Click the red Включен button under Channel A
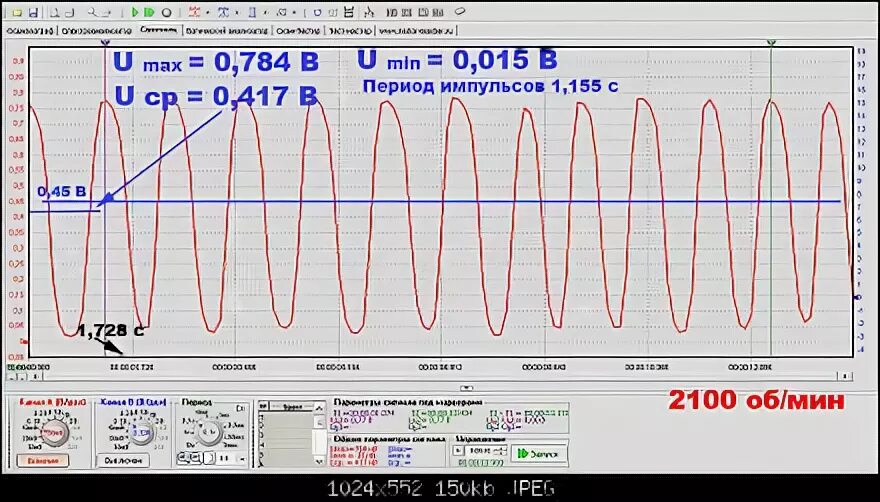The image size is (880, 502). coord(43,461)
